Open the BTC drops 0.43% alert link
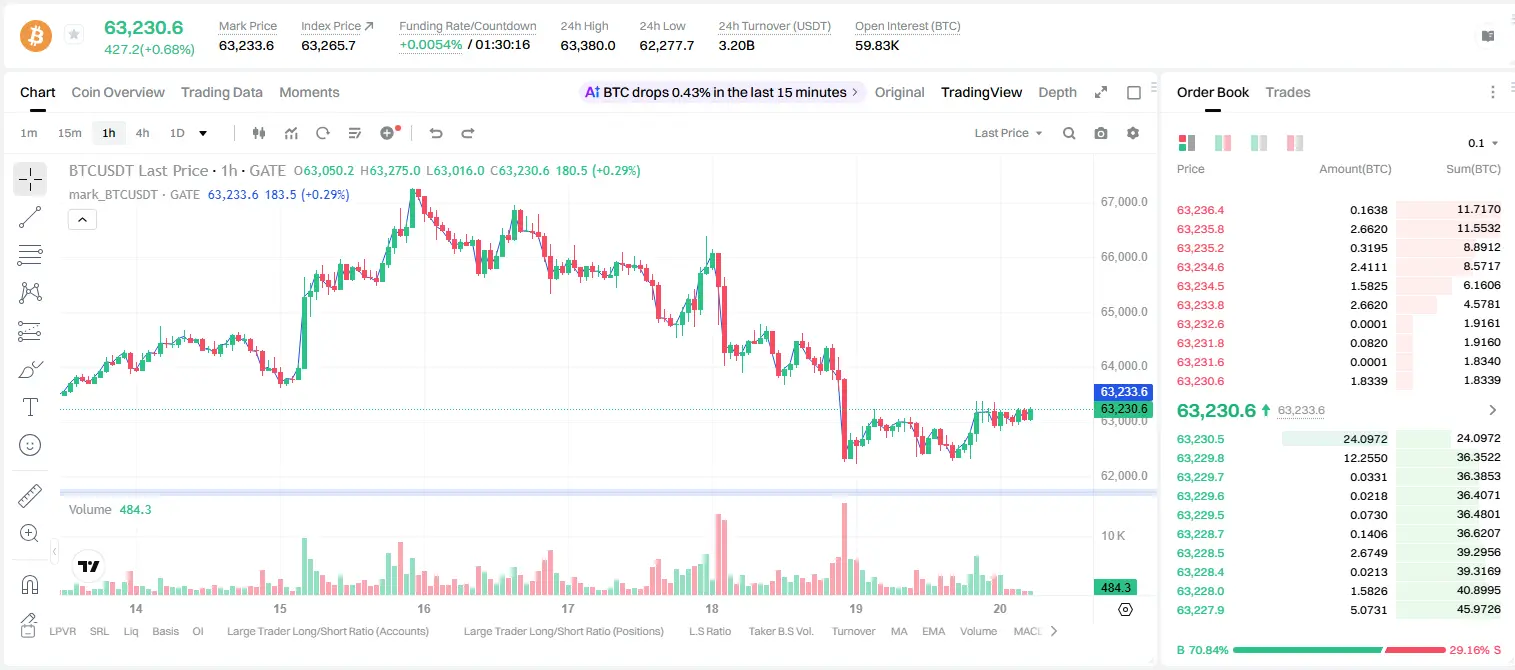 tap(721, 92)
